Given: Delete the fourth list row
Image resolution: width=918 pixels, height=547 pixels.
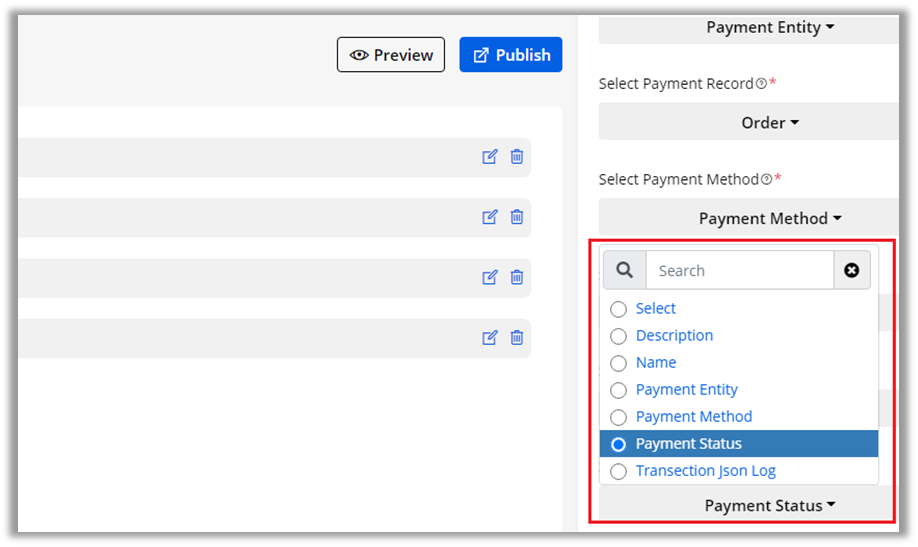Looking at the screenshot, I should tap(517, 338).
